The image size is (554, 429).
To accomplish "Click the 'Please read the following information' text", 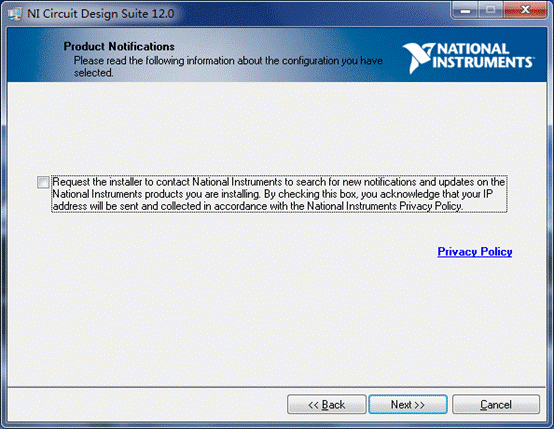I will coord(228,66).
